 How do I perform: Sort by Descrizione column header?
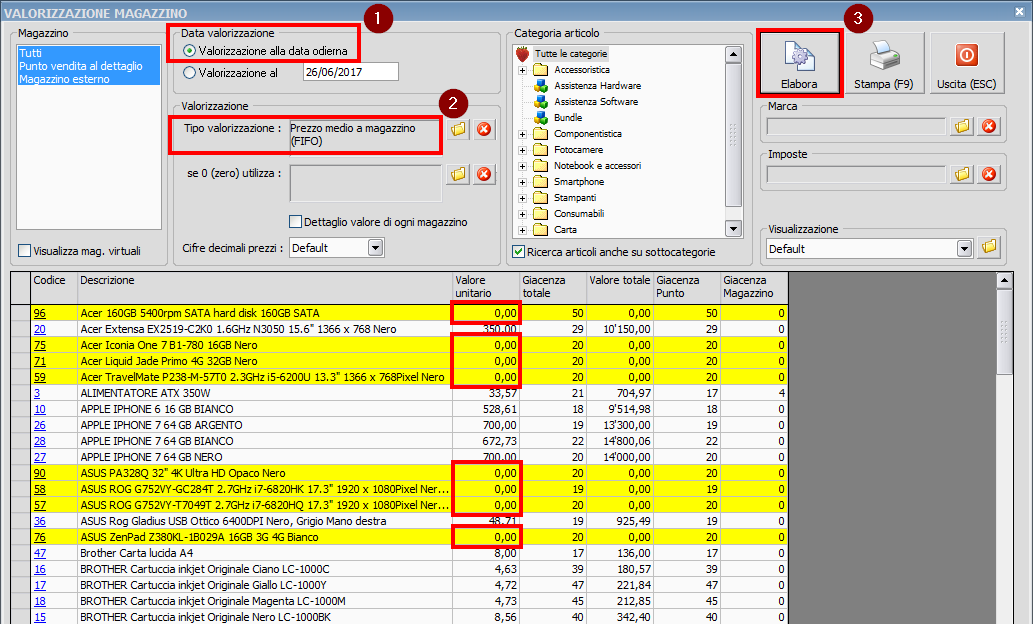tap(265, 288)
